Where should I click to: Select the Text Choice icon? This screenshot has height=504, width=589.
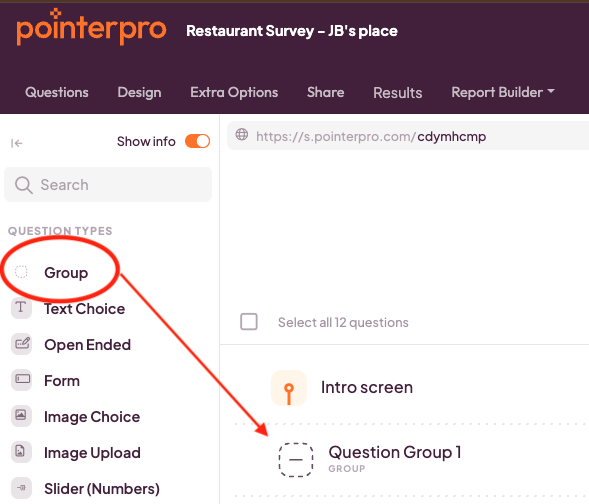tap(21, 308)
